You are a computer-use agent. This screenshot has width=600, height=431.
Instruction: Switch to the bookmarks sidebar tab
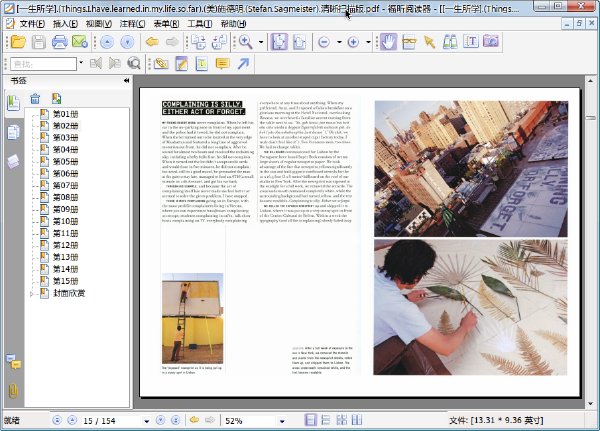(x=13, y=103)
